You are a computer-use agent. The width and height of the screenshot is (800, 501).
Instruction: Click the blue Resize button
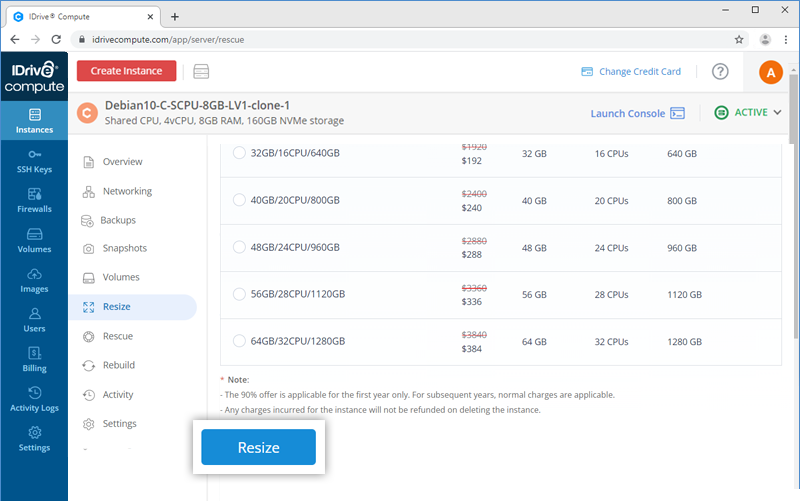[259, 447]
